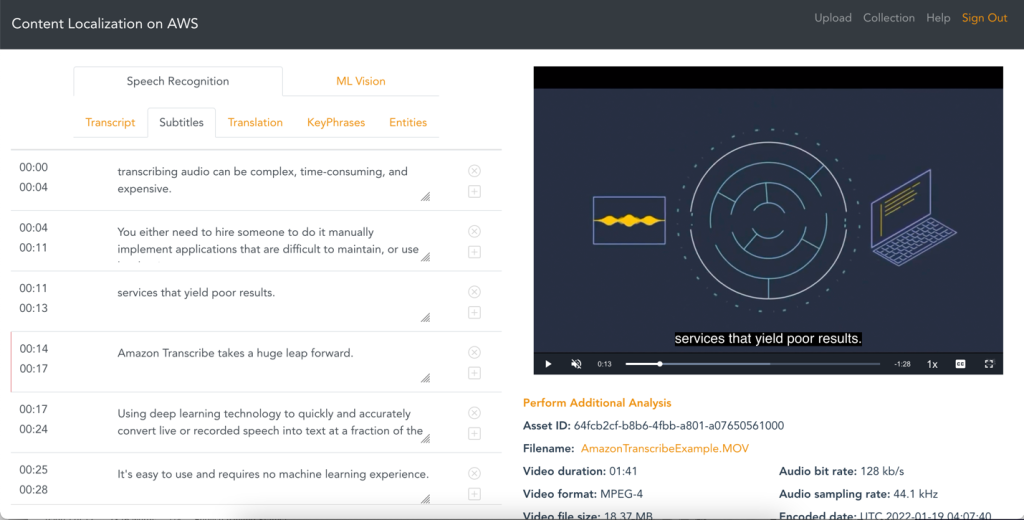Click the 00:25 start timestamp
The width and height of the screenshot is (1024, 520).
[33, 469]
